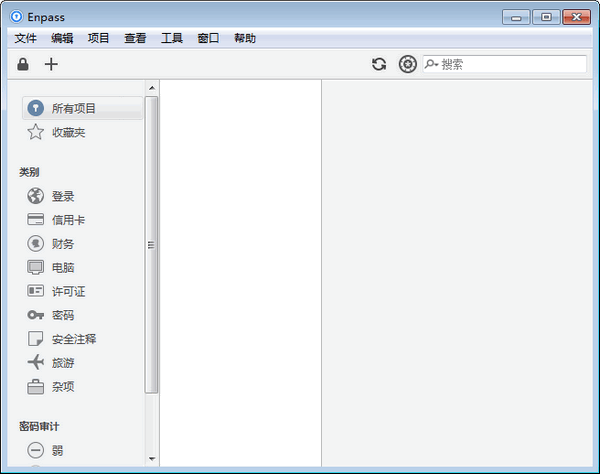
Task: Click the 许可证 ID card icon
Action: coord(36,291)
